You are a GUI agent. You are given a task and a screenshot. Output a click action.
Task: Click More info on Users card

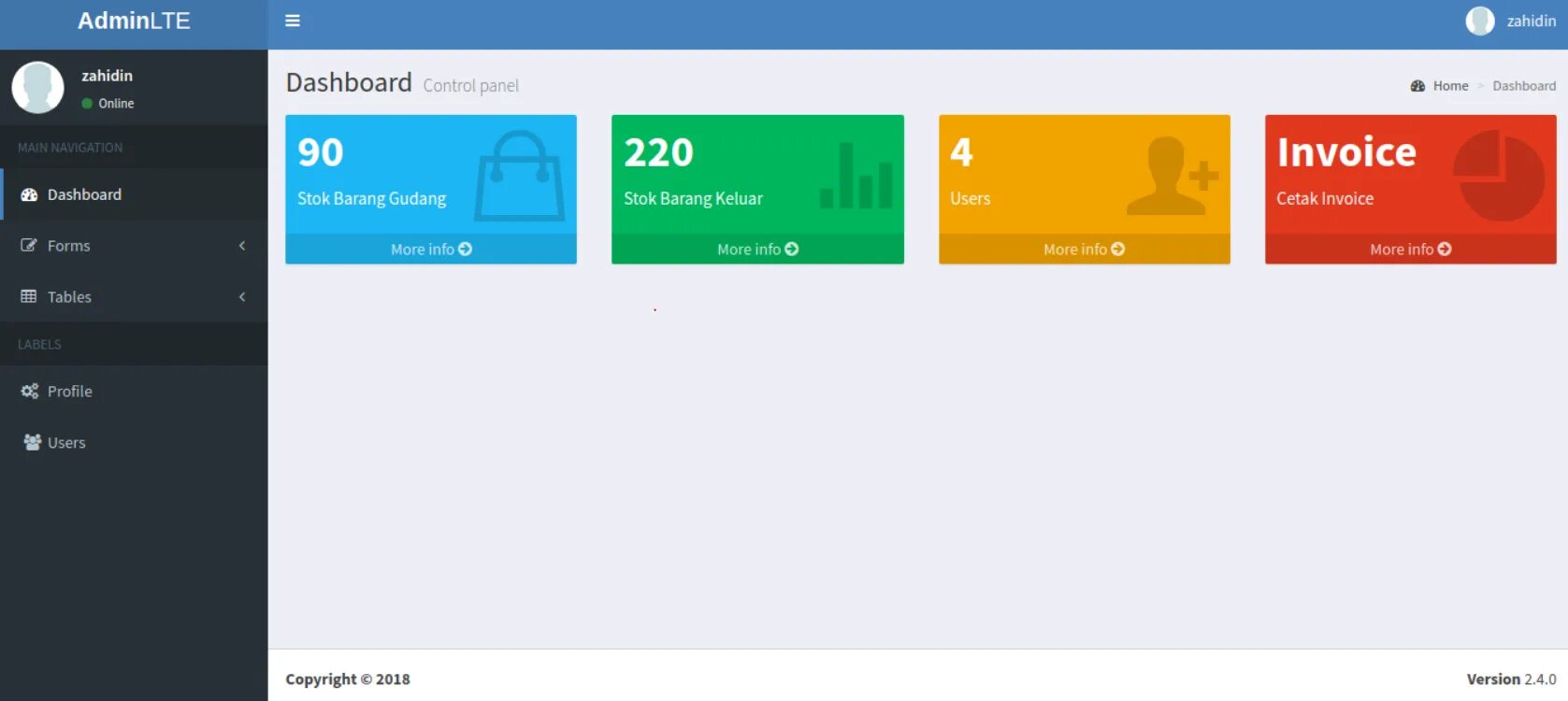click(1085, 249)
